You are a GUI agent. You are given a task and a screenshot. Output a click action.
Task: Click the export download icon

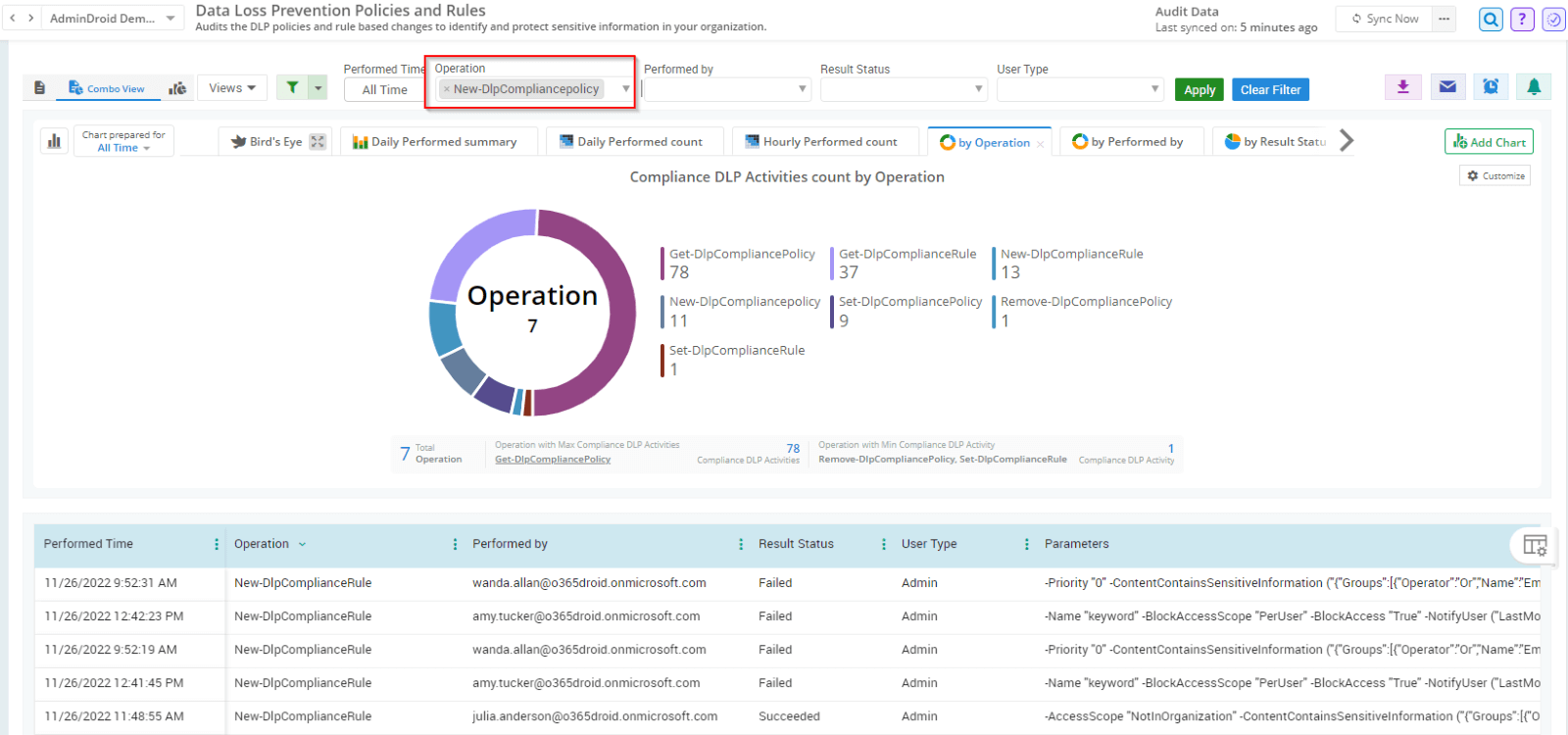click(1402, 87)
